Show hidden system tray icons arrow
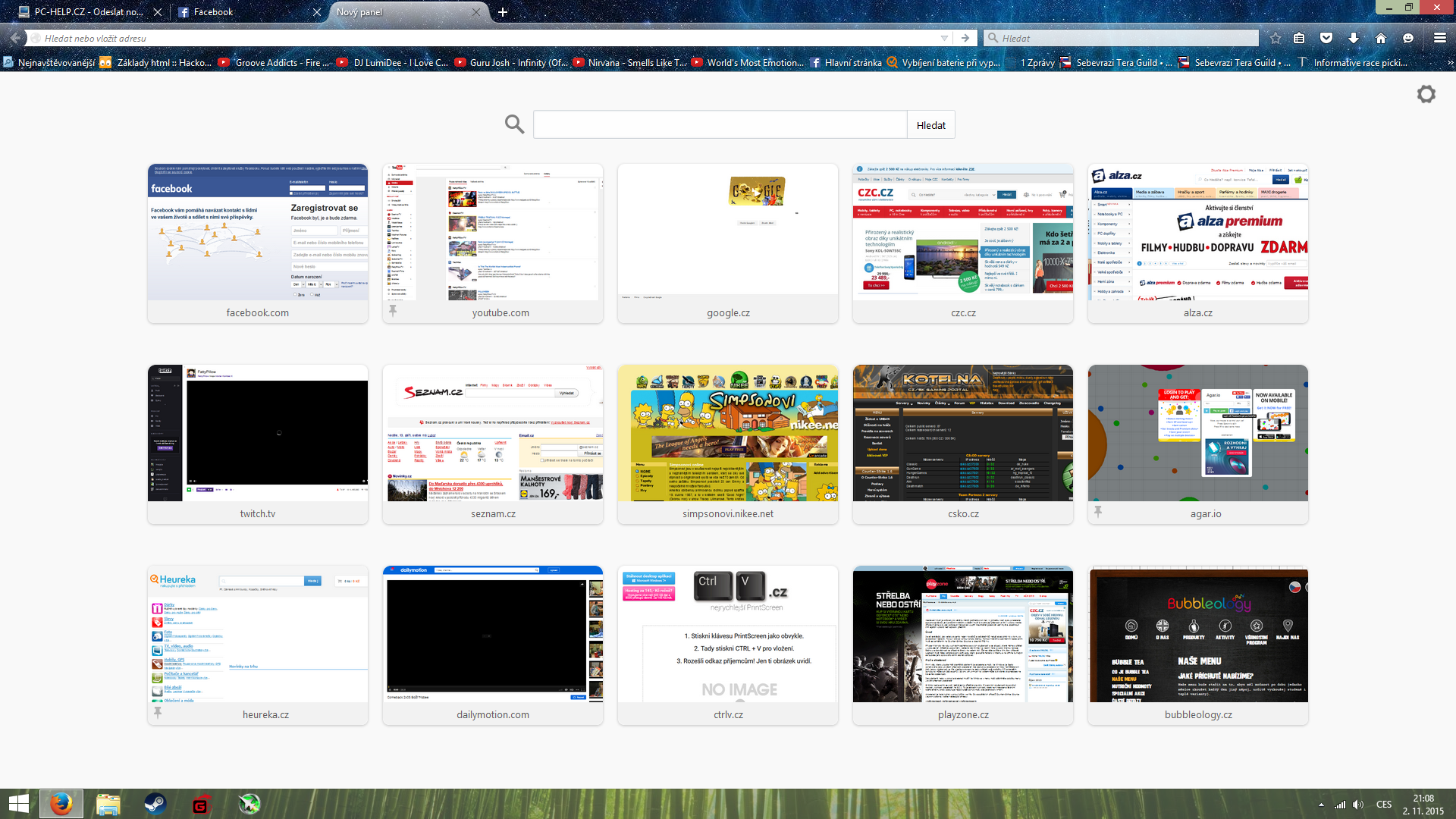1456x819 pixels. (x=1321, y=805)
